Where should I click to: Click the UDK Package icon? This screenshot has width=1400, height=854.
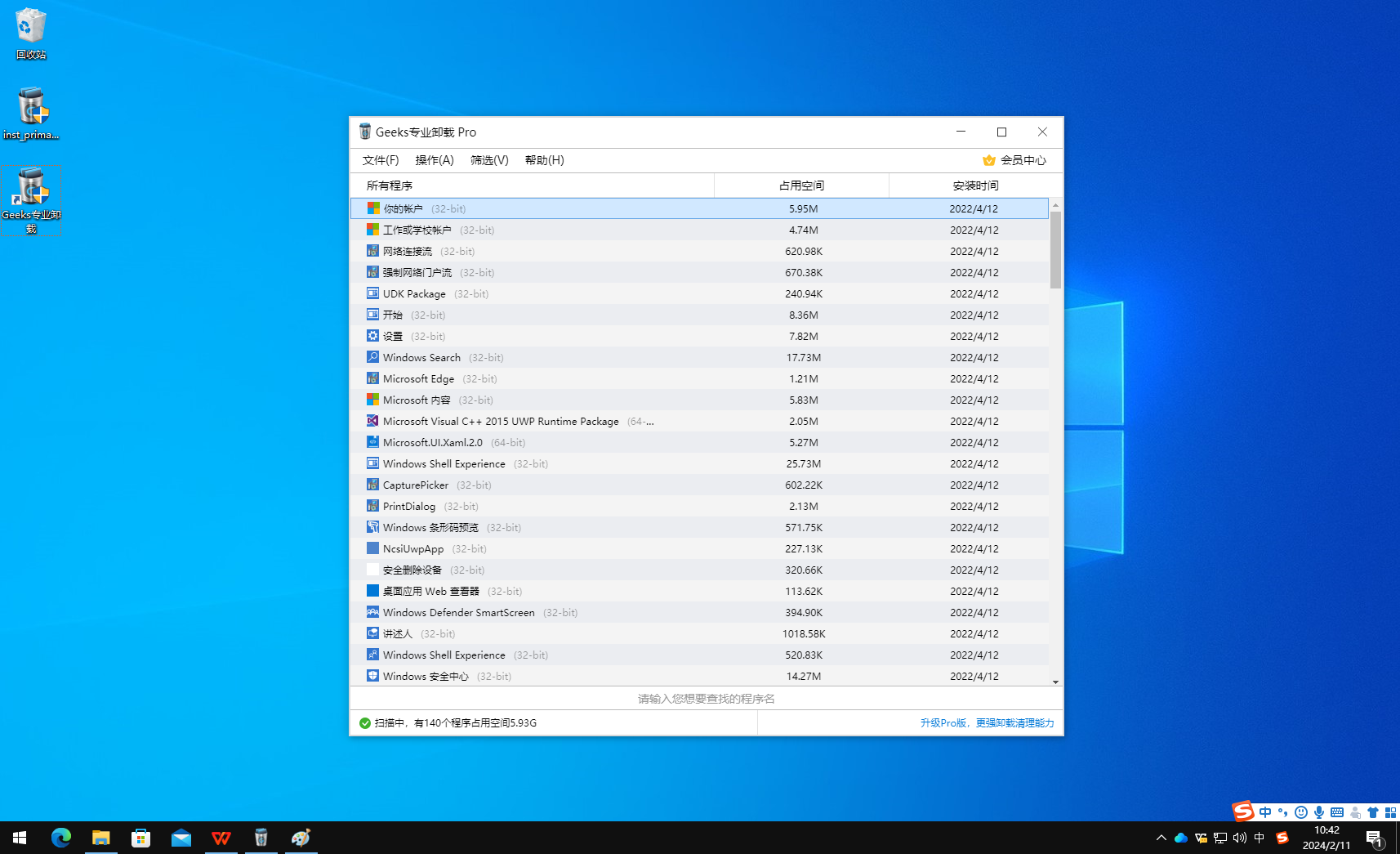click(x=372, y=293)
